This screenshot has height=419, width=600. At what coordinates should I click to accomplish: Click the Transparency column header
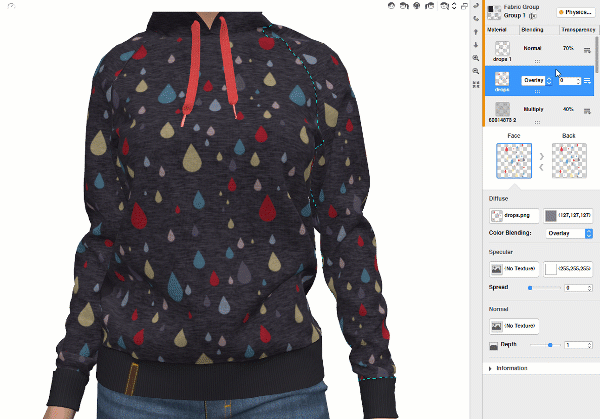[x=578, y=29]
